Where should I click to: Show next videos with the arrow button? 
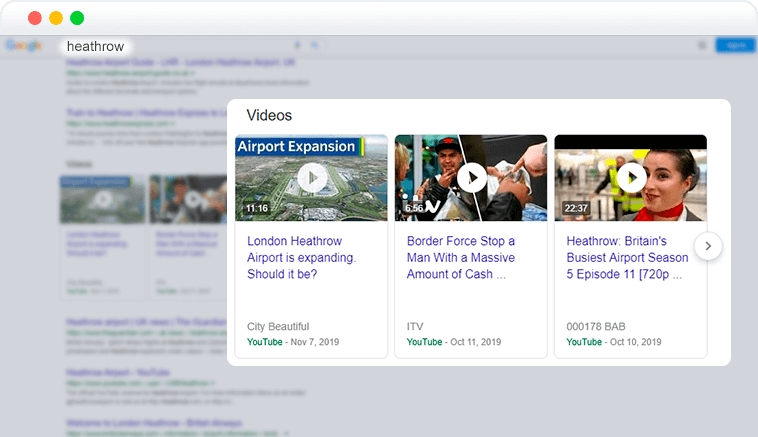(x=708, y=246)
